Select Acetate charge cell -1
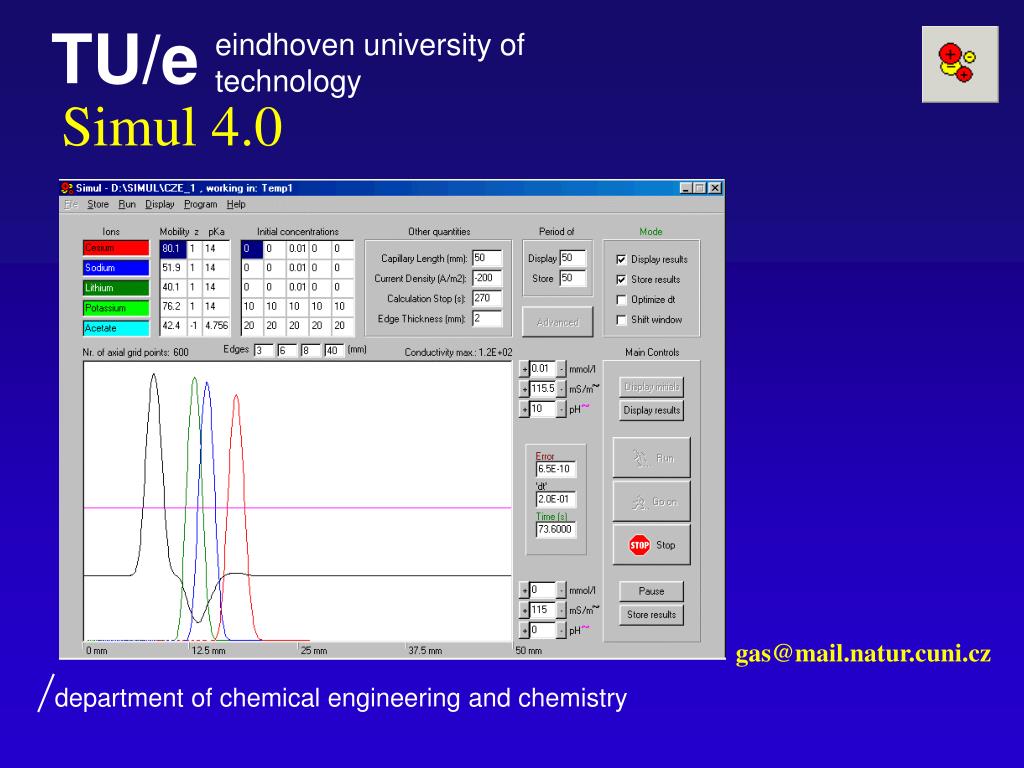Image resolution: width=1024 pixels, height=768 pixels. click(194, 325)
